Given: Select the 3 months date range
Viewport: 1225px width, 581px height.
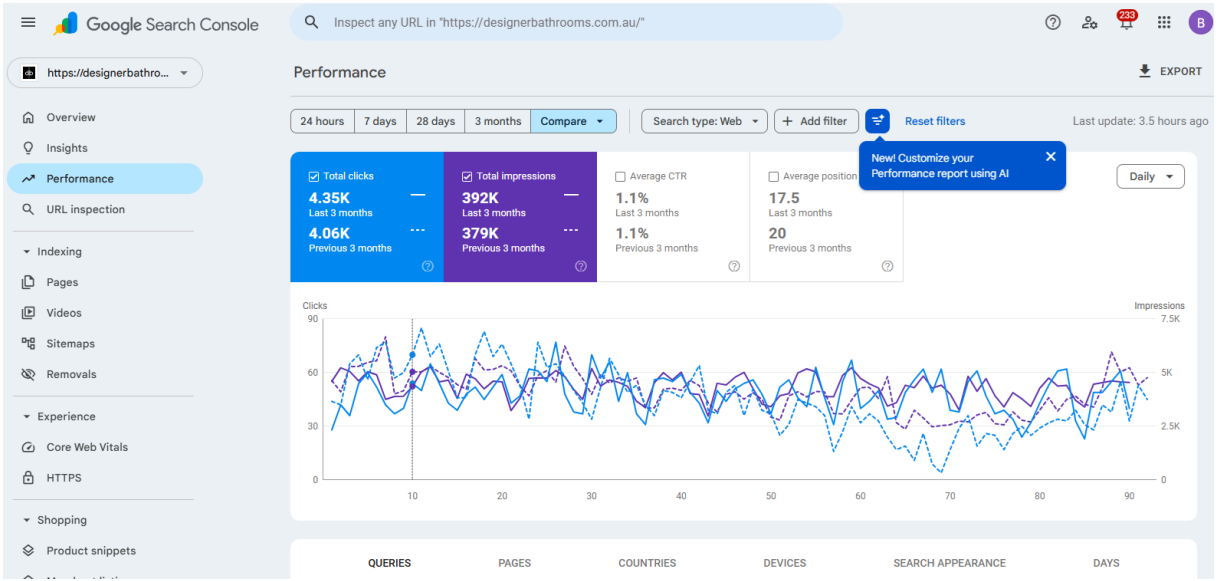Looking at the screenshot, I should click(x=498, y=121).
